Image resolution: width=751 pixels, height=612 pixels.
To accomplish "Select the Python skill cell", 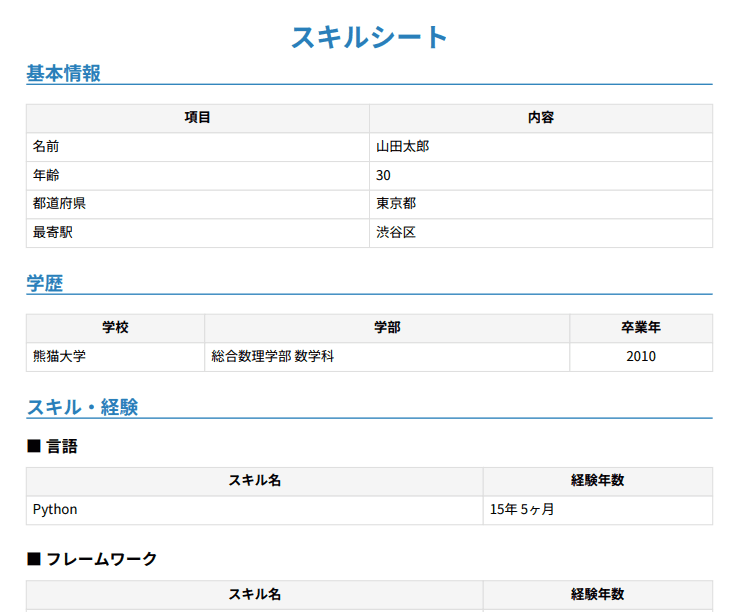I will pos(254,510).
